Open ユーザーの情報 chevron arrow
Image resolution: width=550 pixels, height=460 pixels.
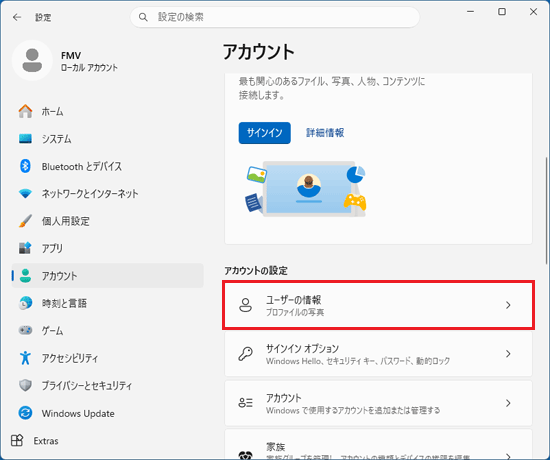(x=508, y=305)
